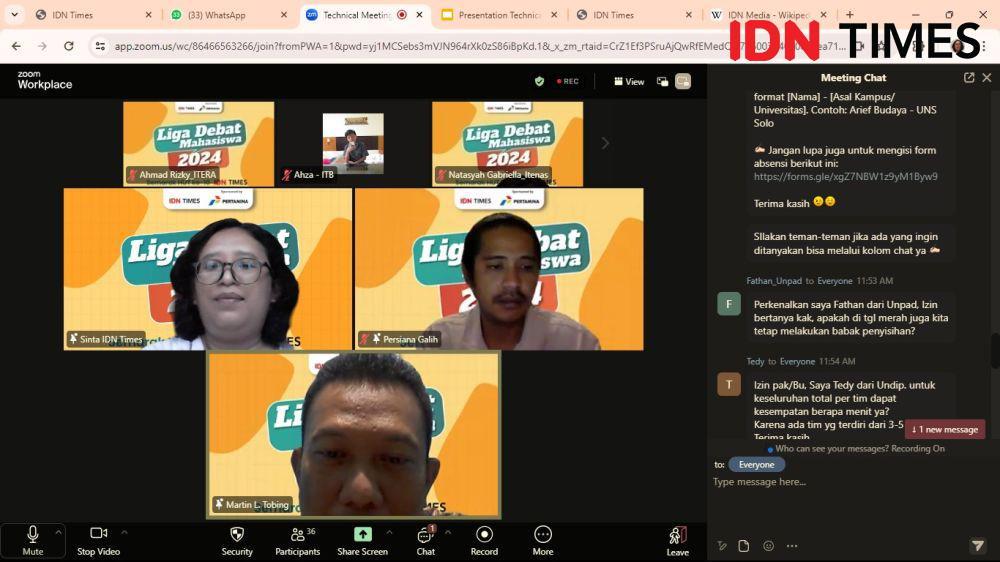The image size is (1000, 562).
Task: Open Security shield options
Action: pyautogui.click(x=237, y=540)
